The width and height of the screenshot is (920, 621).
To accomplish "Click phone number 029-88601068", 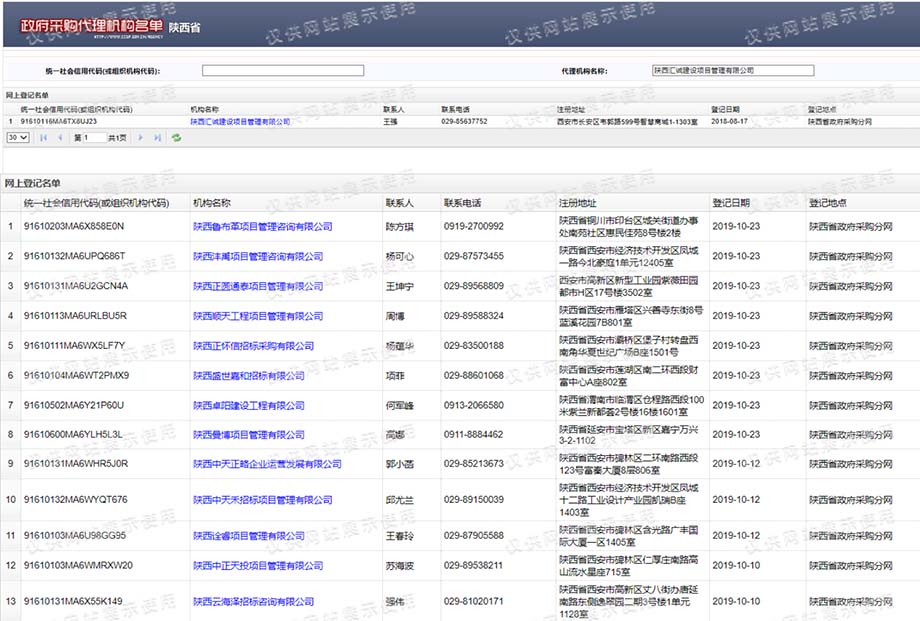I will (x=473, y=375).
